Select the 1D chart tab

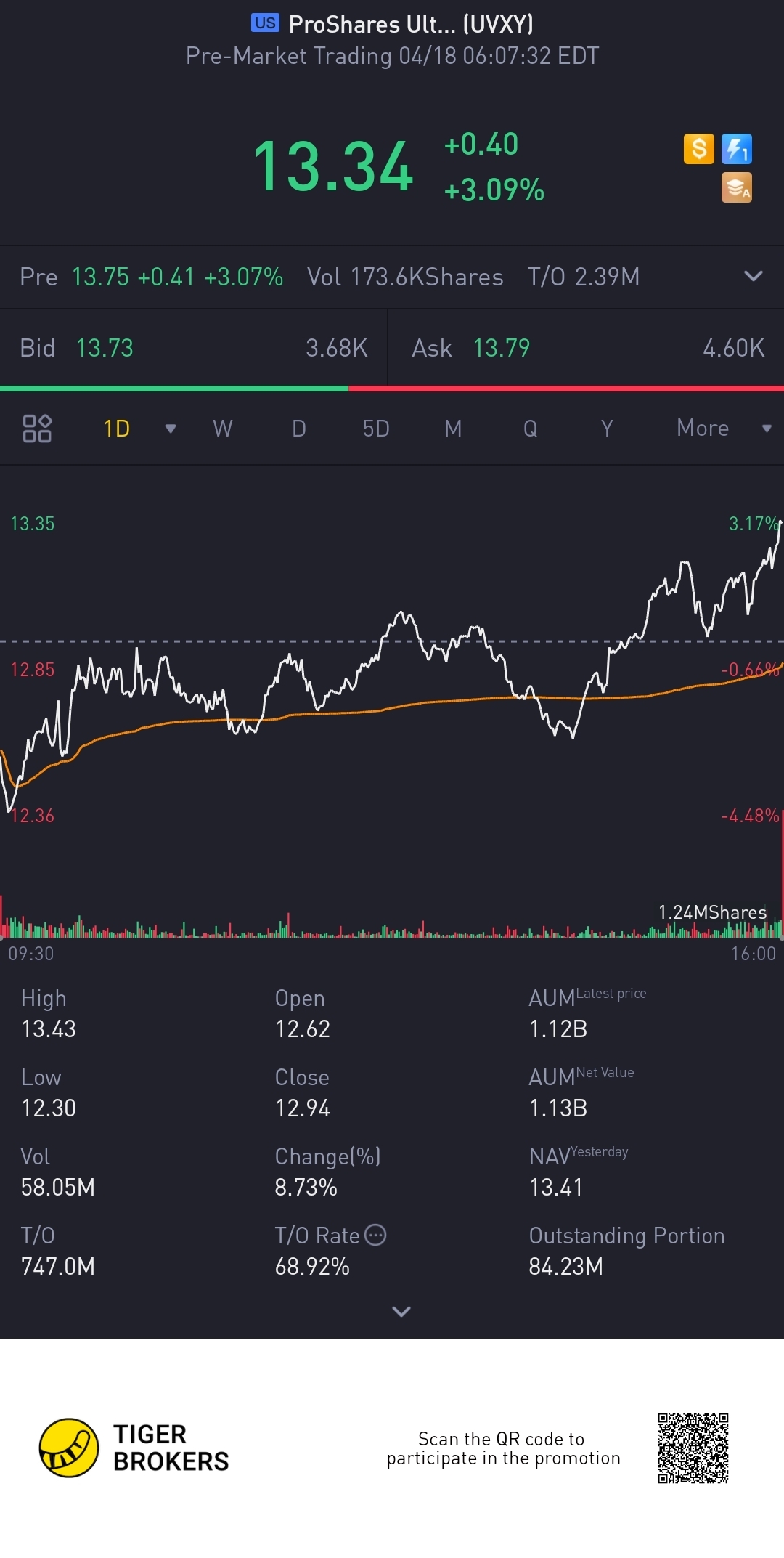(117, 429)
